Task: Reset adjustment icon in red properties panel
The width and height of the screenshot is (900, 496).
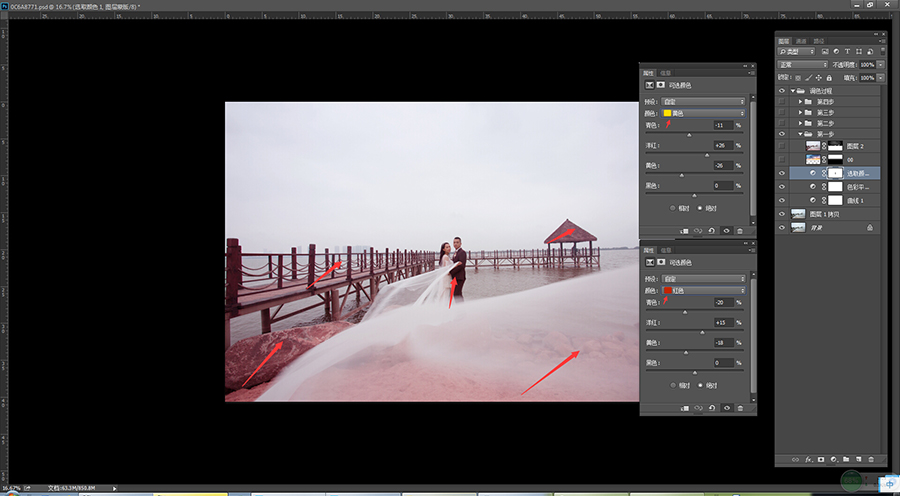Action: click(x=712, y=408)
